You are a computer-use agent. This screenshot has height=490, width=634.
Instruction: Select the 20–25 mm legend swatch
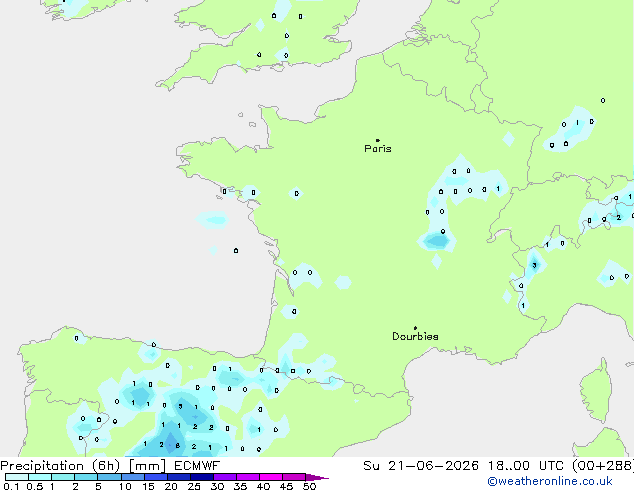178,477
